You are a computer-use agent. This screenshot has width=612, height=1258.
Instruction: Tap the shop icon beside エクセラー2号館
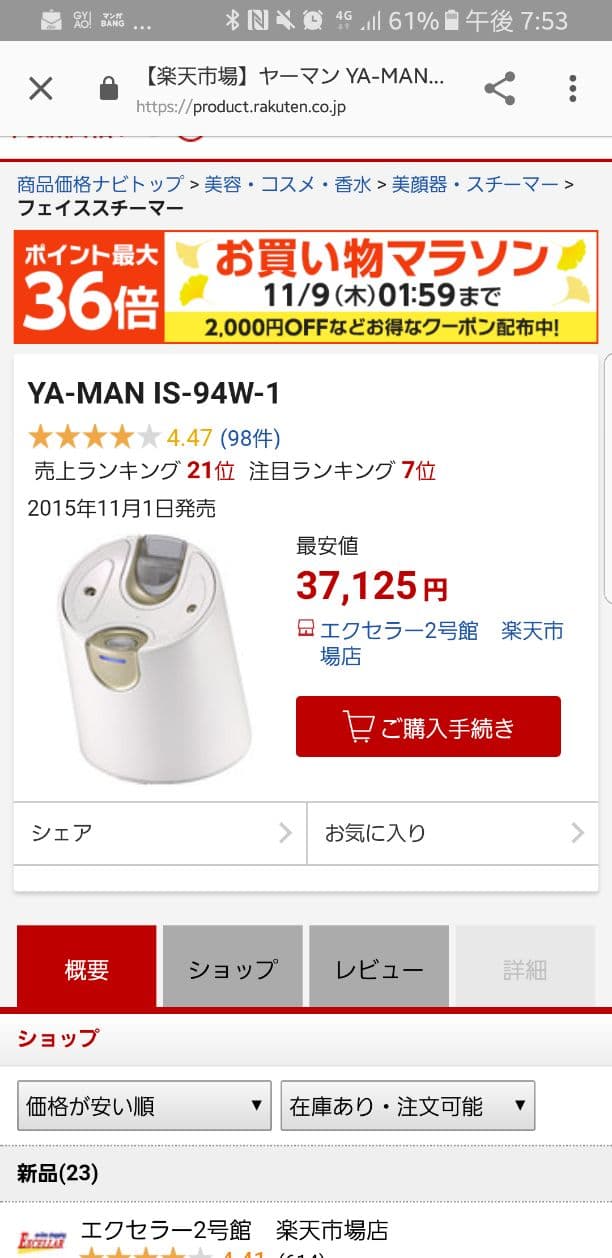point(305,630)
